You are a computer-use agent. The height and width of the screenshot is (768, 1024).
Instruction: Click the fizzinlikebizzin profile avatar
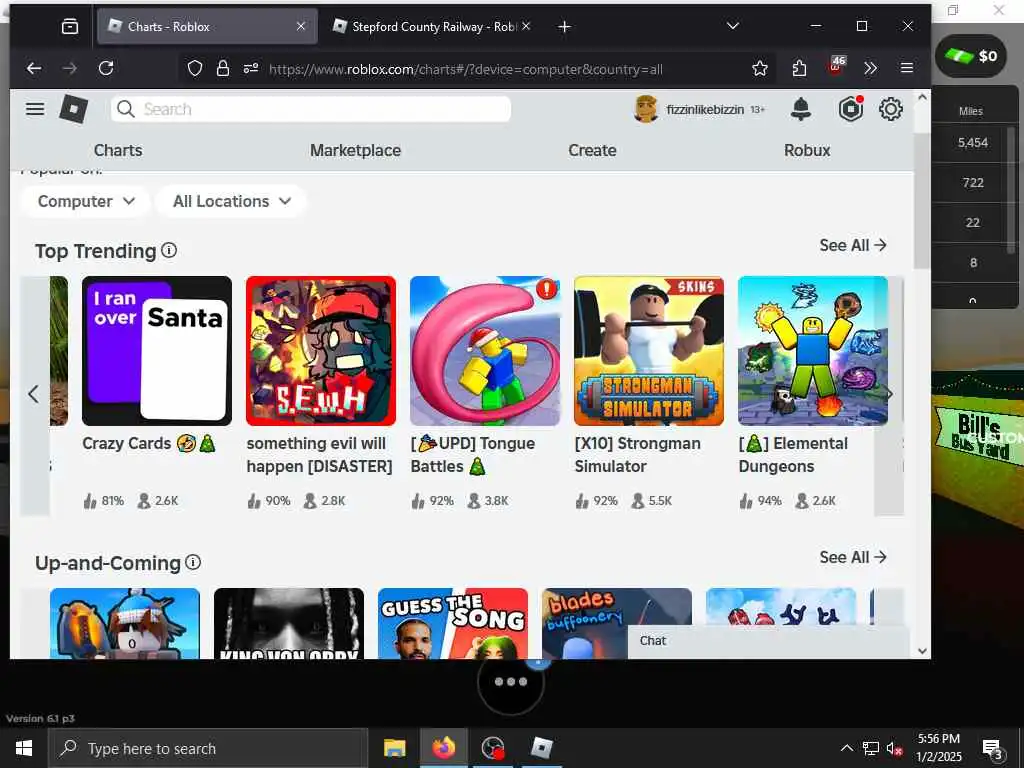pos(646,109)
